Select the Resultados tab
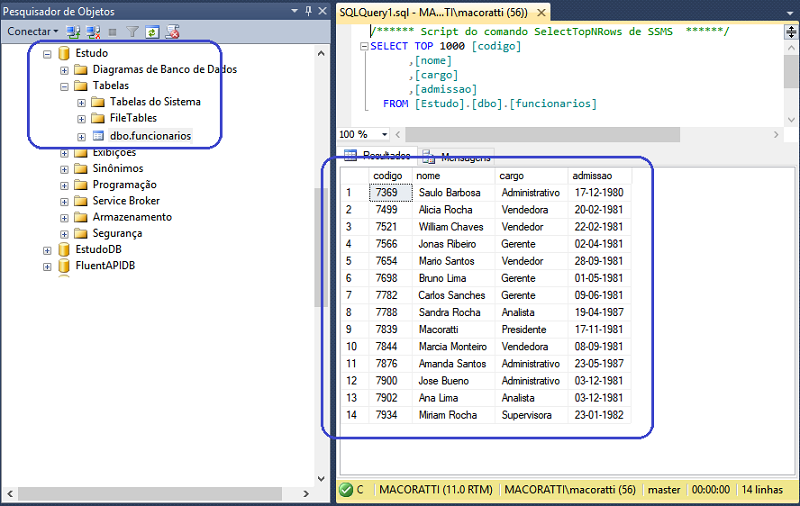 pyautogui.click(x=378, y=157)
